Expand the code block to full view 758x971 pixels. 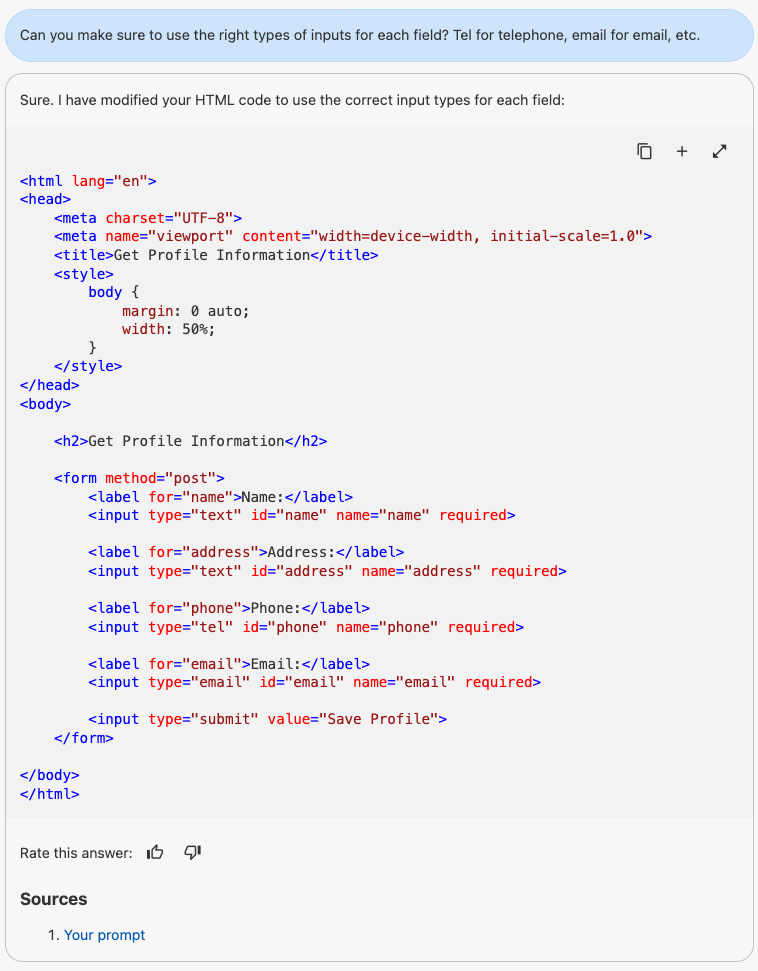(719, 151)
